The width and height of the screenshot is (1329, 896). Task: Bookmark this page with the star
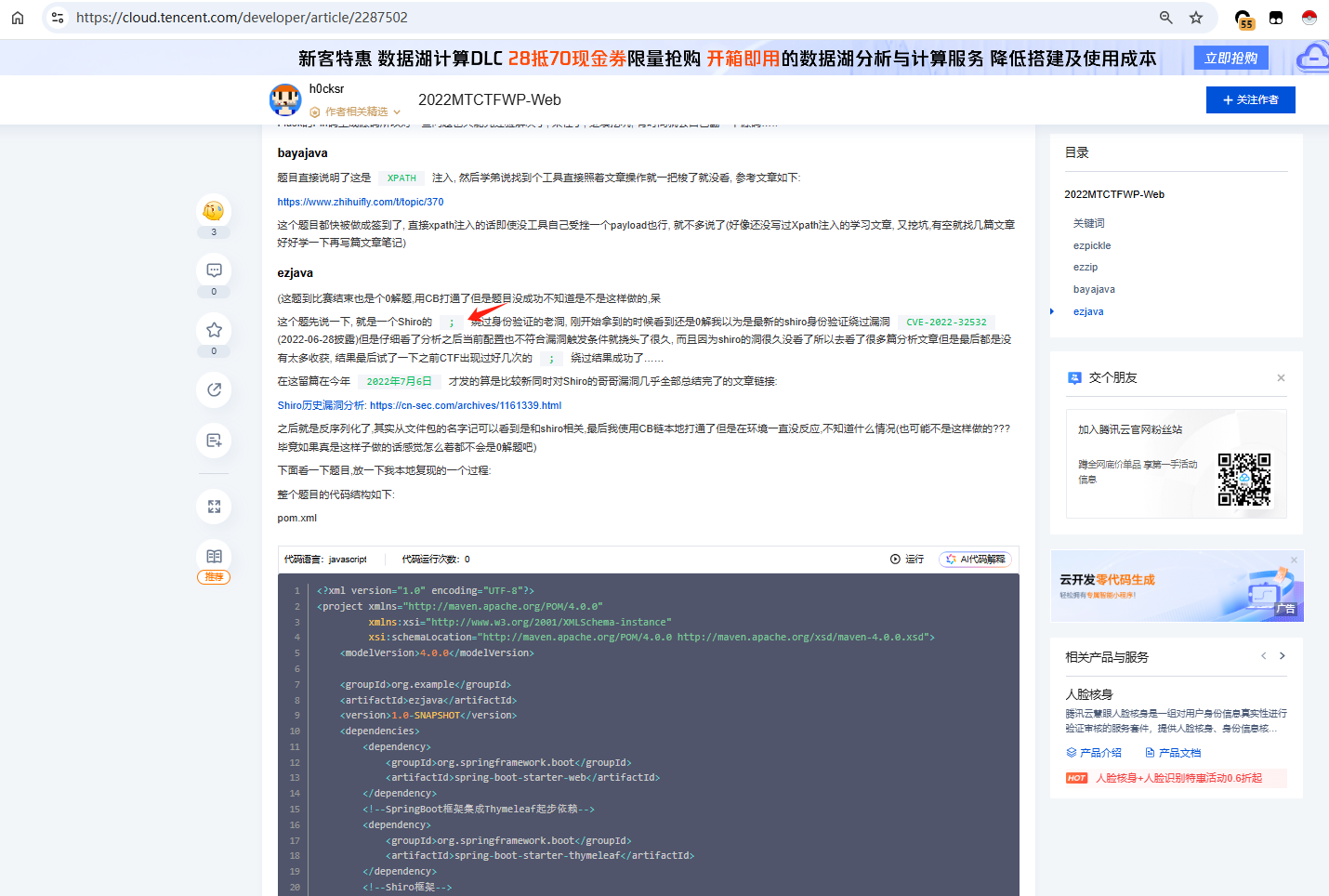(1196, 18)
